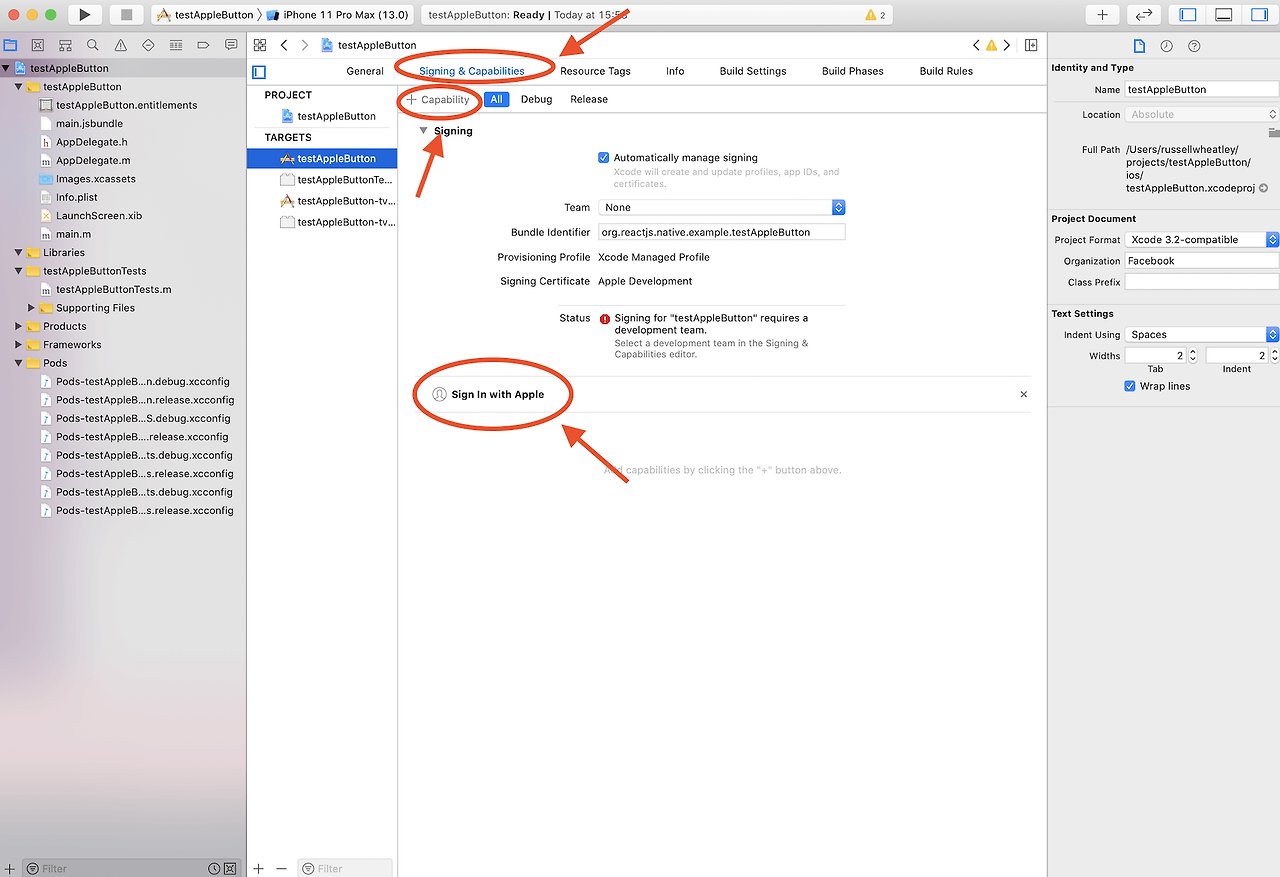Hide the inspectors panel
The width and height of the screenshot is (1280, 877).
coord(1258,15)
